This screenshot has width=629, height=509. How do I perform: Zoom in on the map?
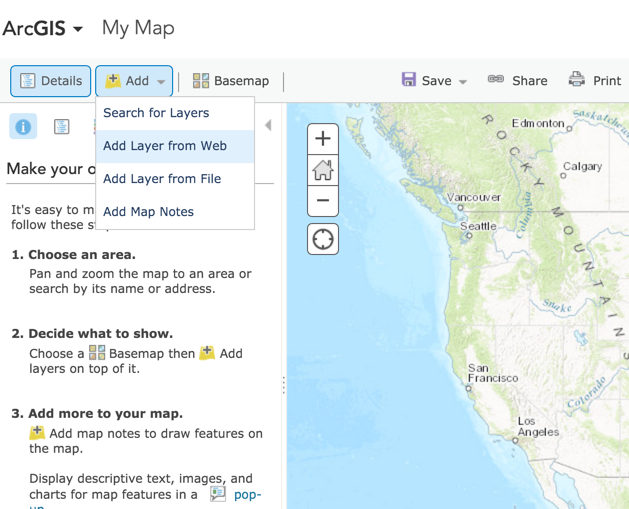(x=322, y=139)
